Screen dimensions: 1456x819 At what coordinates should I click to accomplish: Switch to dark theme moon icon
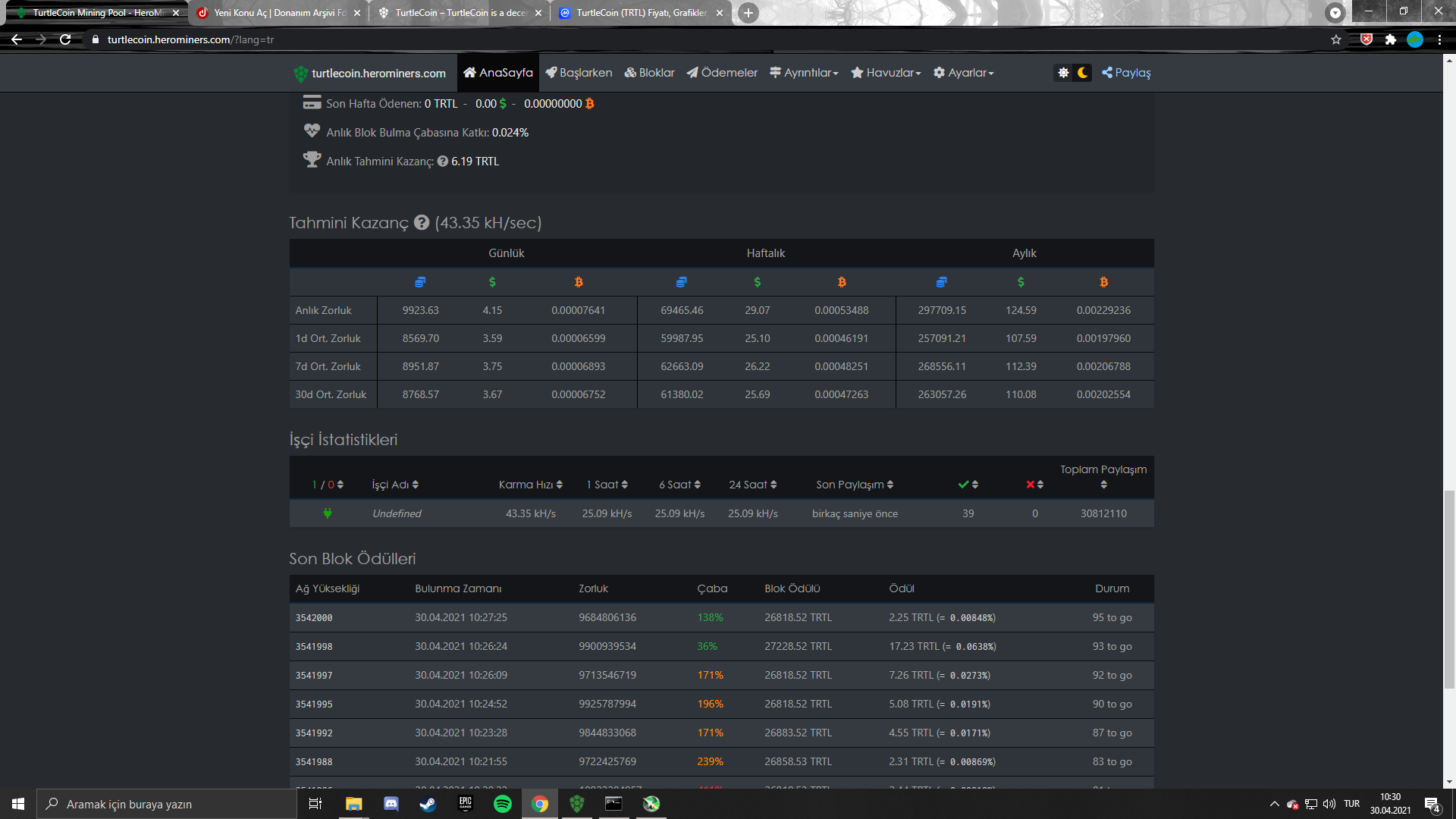(1083, 73)
